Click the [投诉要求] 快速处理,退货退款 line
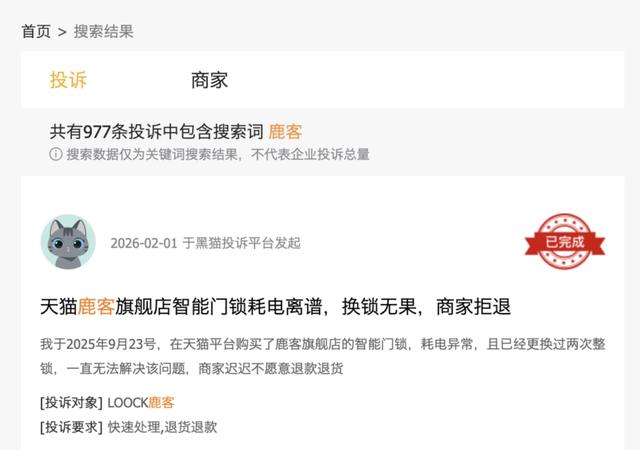This screenshot has height=450, width=640. click(129, 427)
